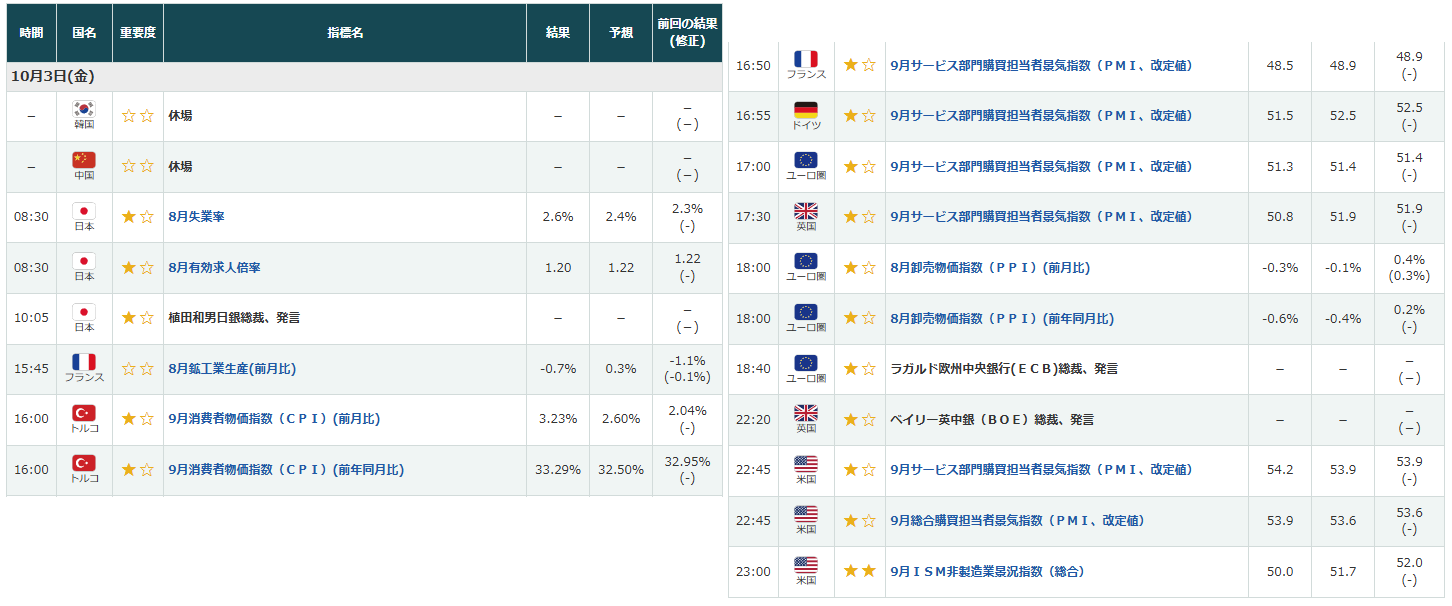Click the Eurozone flag at 17:00
Viewport: 1452px width, 606px height.
[x=805, y=160]
